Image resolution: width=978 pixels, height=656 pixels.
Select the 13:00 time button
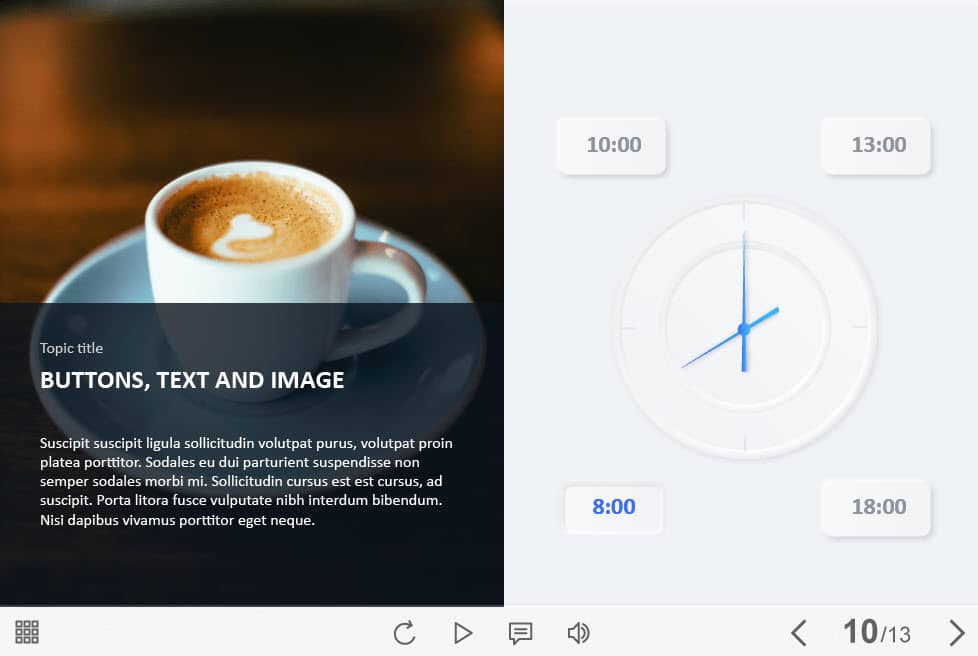click(878, 145)
